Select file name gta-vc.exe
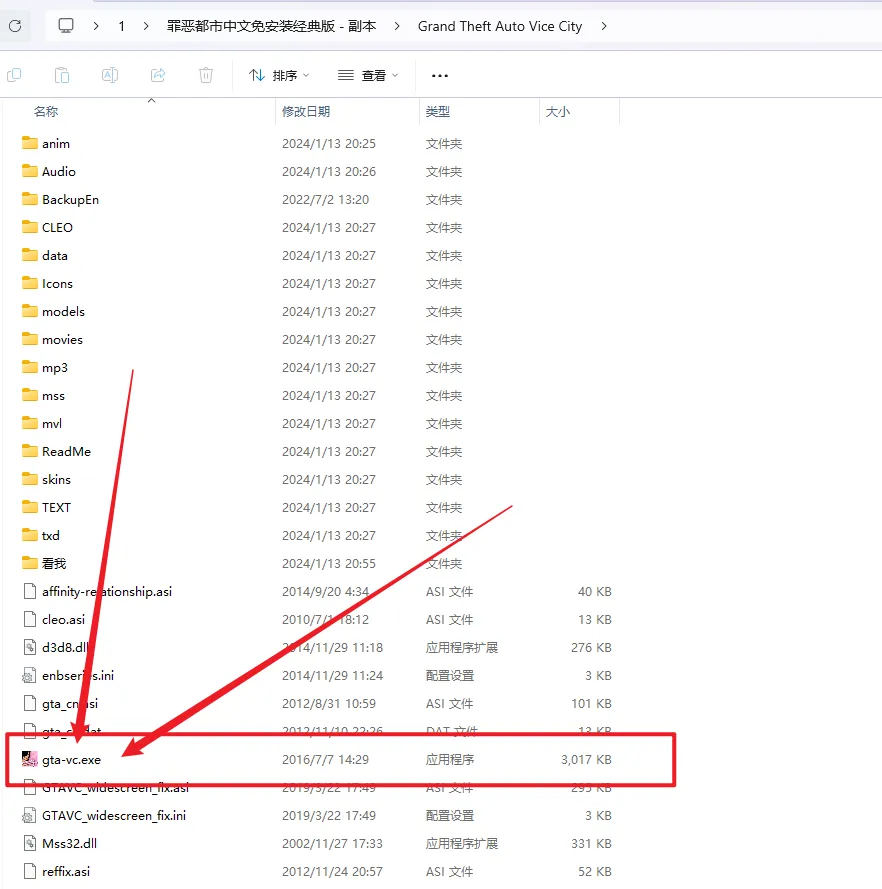 click(x=71, y=760)
